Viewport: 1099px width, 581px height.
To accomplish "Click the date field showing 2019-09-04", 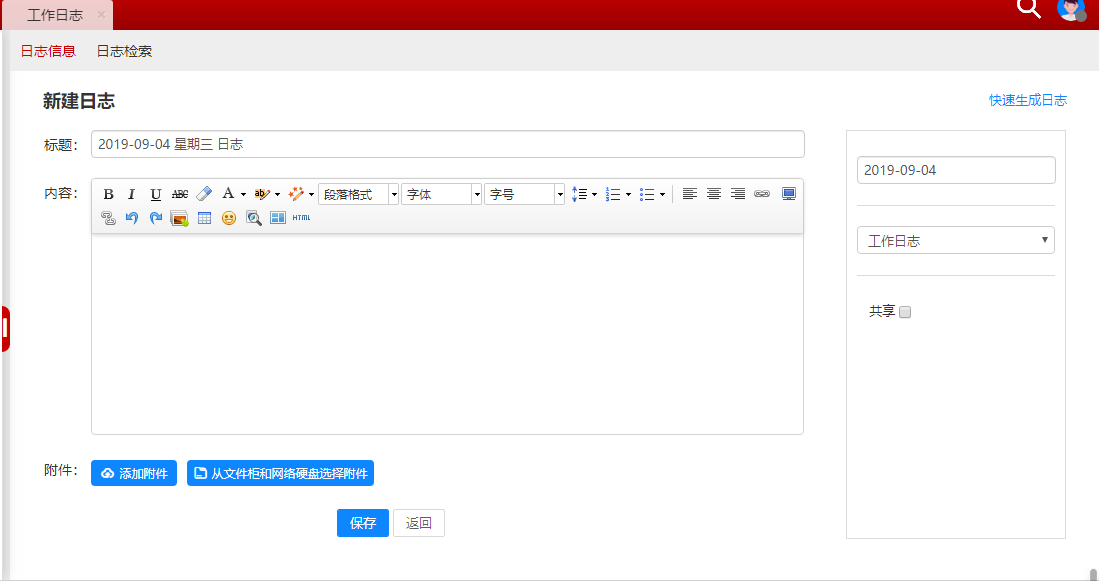I will point(955,170).
